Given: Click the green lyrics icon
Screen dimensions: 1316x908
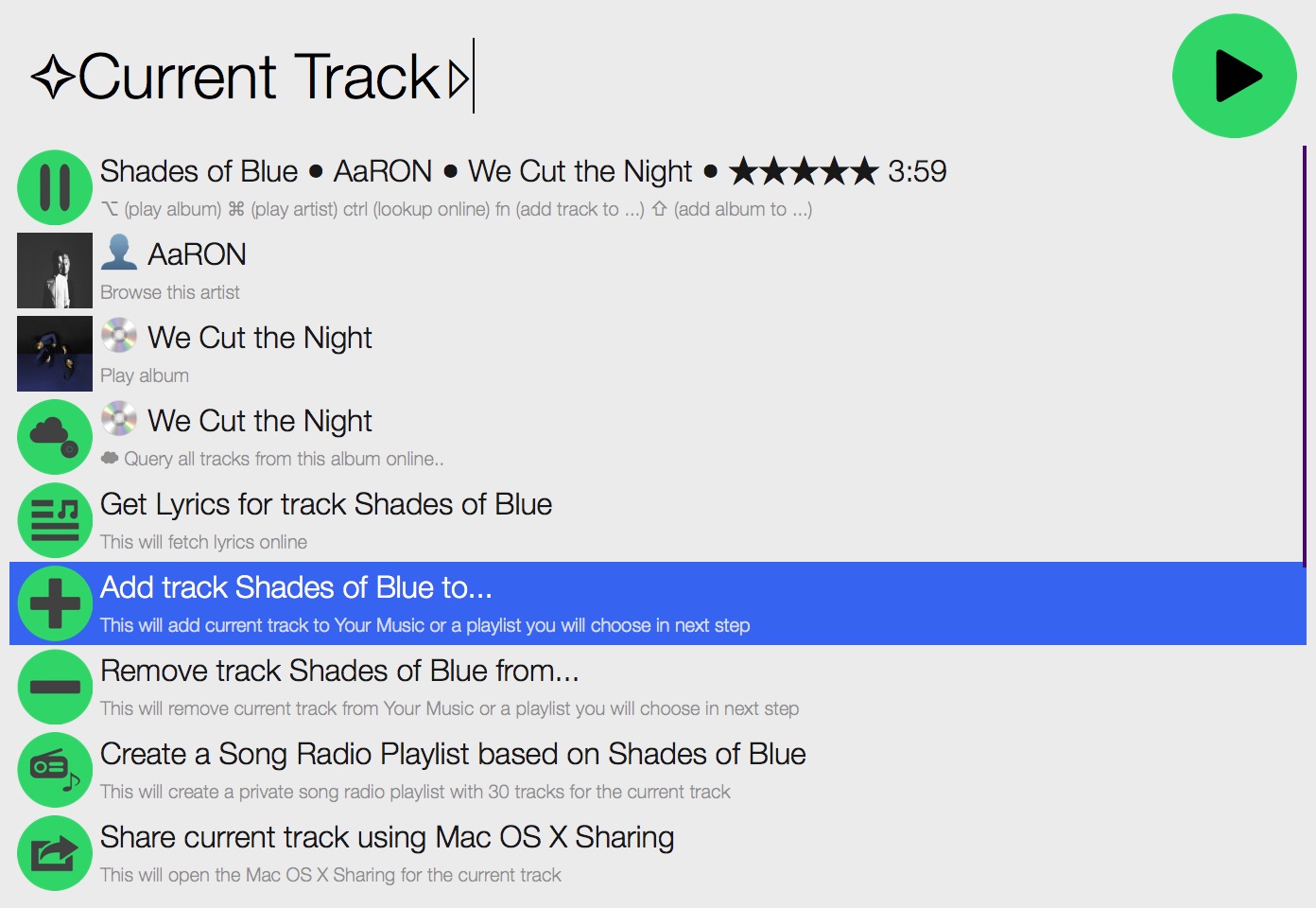Looking at the screenshot, I should click(x=55, y=520).
